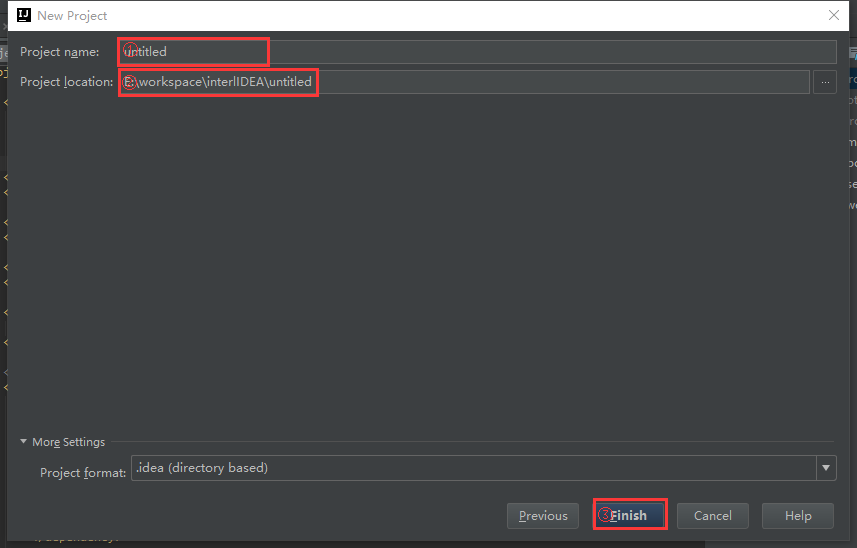Click the Project format label

[83, 473]
